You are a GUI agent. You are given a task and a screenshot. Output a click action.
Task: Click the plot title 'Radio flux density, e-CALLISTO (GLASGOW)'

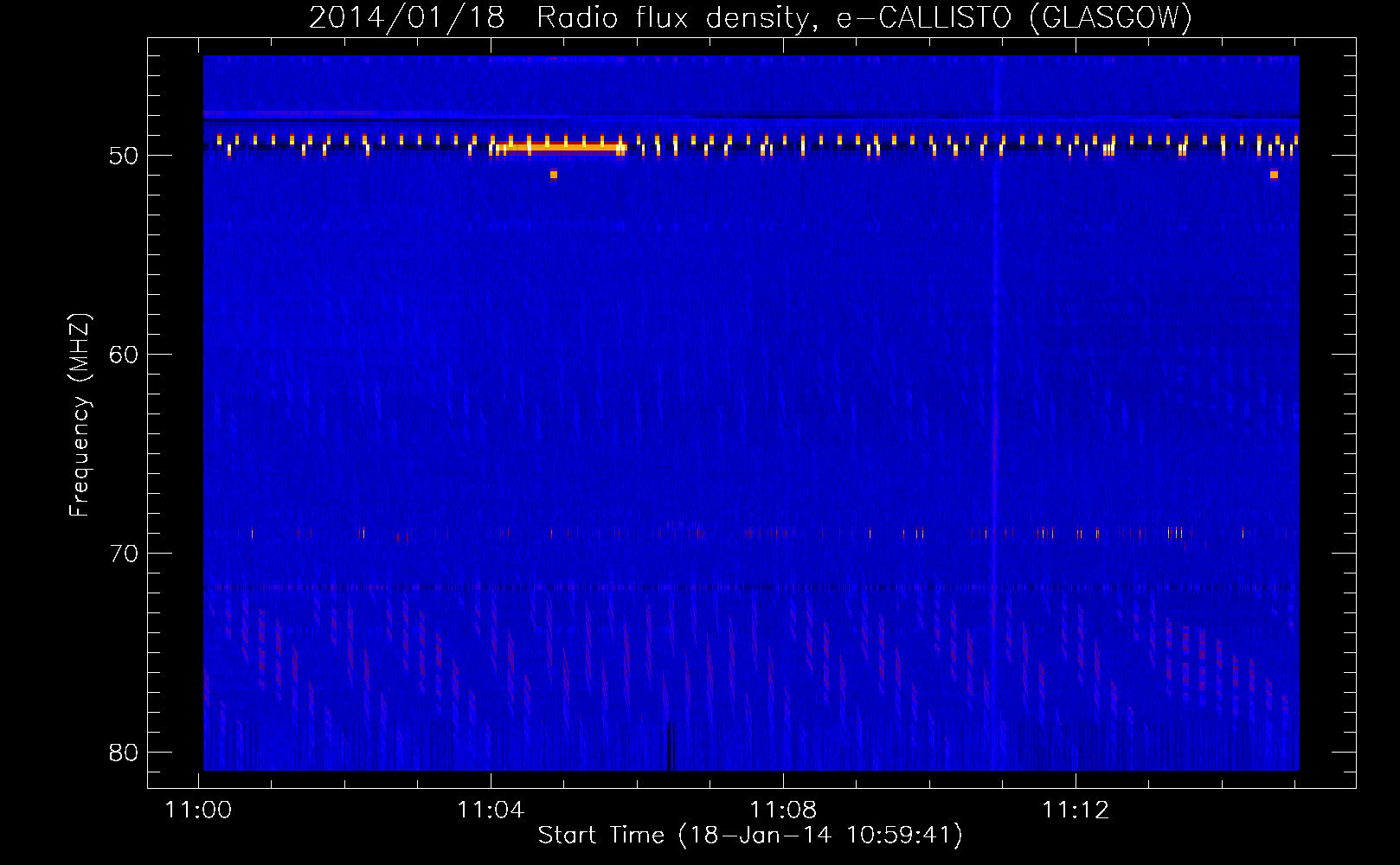point(864,17)
